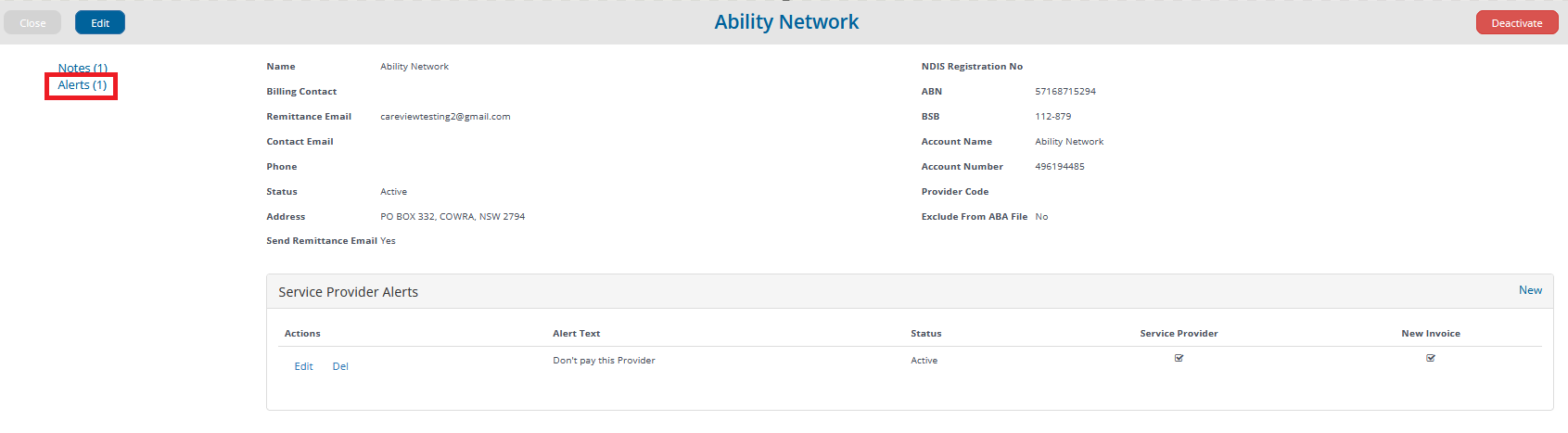Open the Notes (1) link
1568x433 pixels.
click(x=83, y=68)
